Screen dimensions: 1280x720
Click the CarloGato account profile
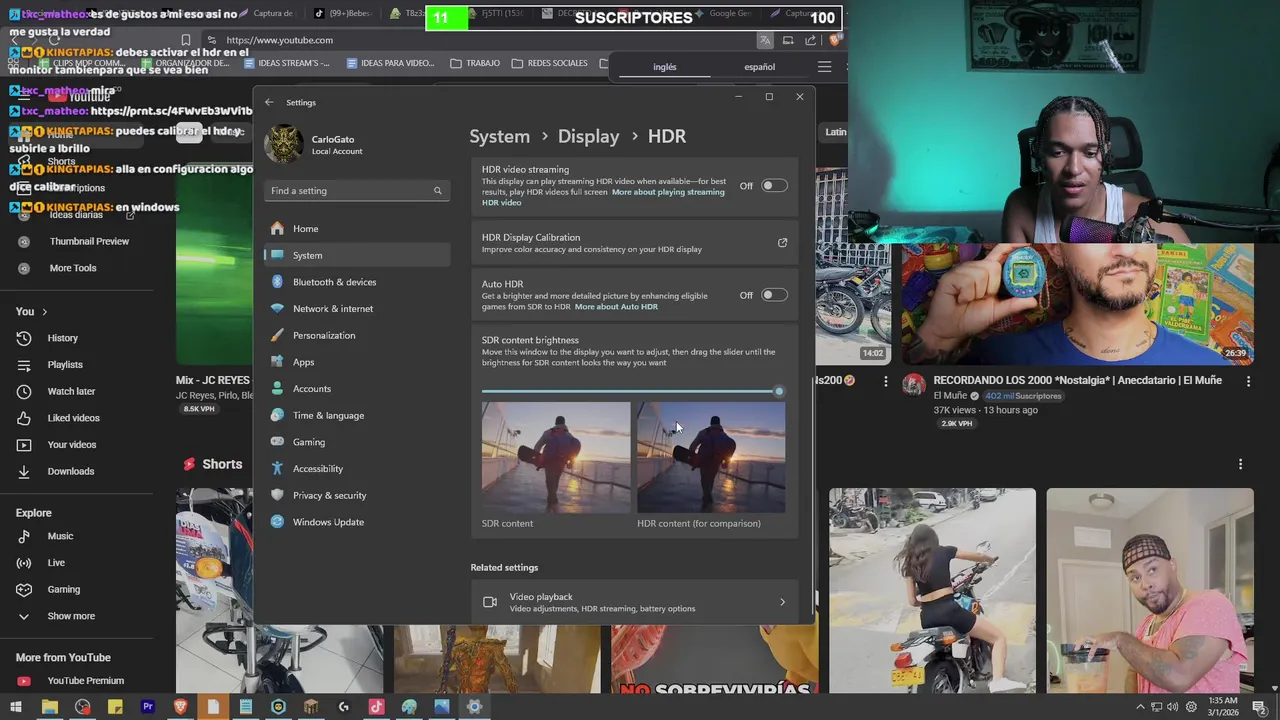315,145
